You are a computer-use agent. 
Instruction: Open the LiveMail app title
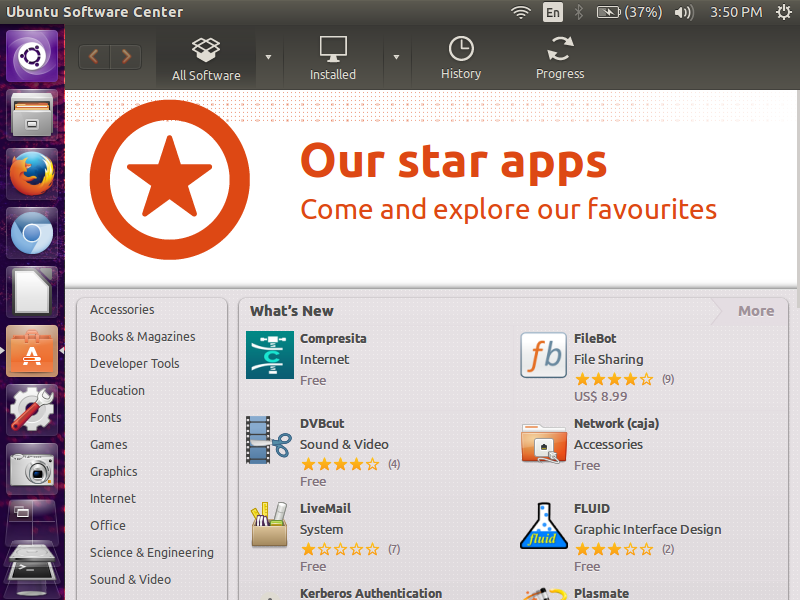(326, 509)
